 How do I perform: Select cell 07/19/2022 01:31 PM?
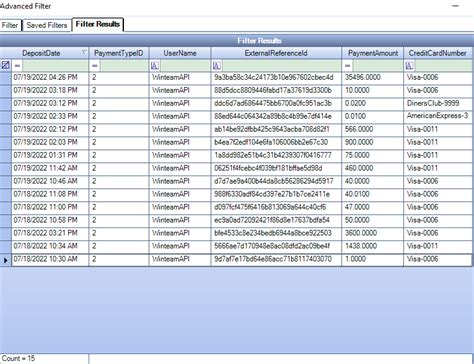(x=50, y=156)
